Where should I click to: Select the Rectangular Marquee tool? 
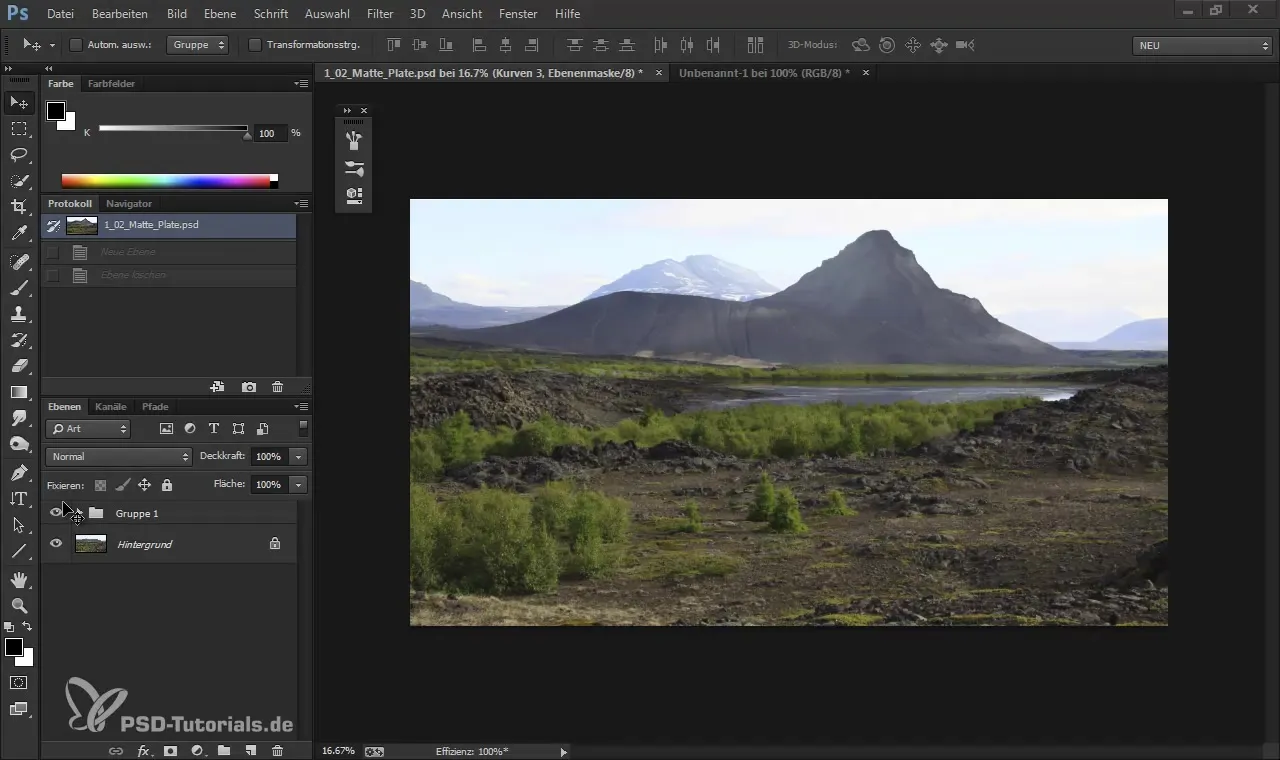tap(19, 129)
